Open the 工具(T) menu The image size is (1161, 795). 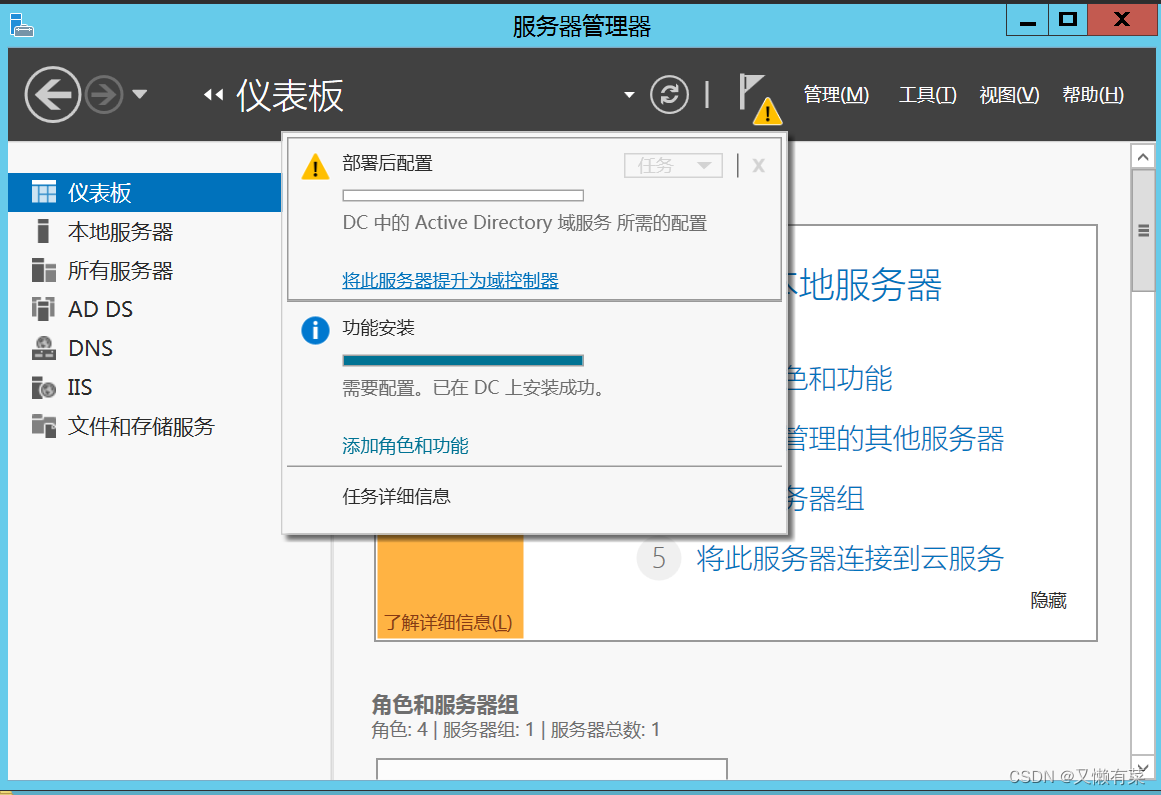click(x=927, y=95)
